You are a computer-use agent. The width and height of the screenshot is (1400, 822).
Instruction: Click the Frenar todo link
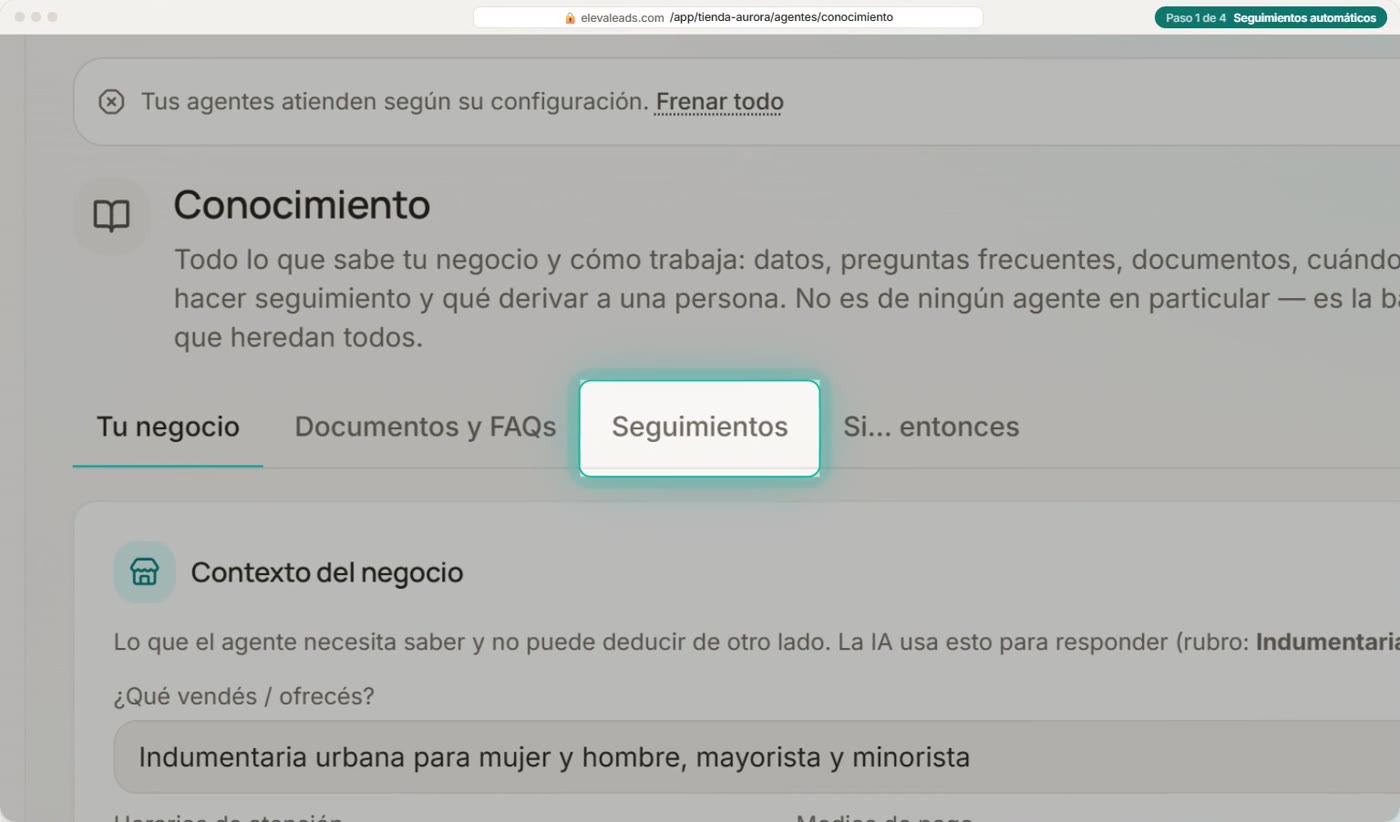pos(719,102)
